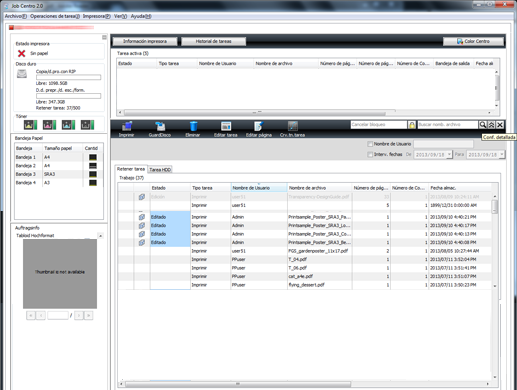Sort by Nombre de Usuario column header
Image resolution: width=517 pixels, height=390 pixels.
(x=259, y=188)
